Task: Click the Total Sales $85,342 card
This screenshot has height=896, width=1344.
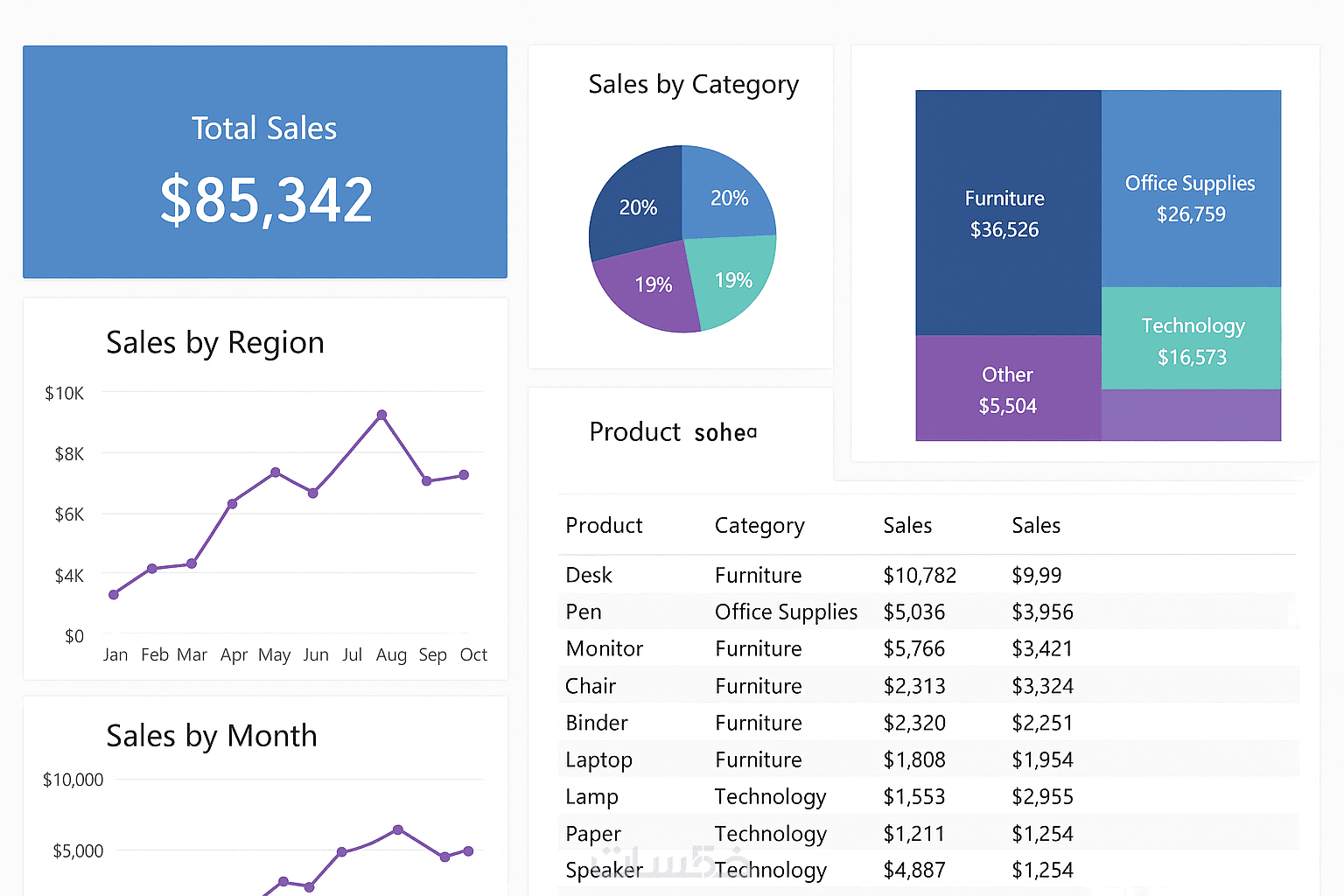Action: (x=264, y=163)
